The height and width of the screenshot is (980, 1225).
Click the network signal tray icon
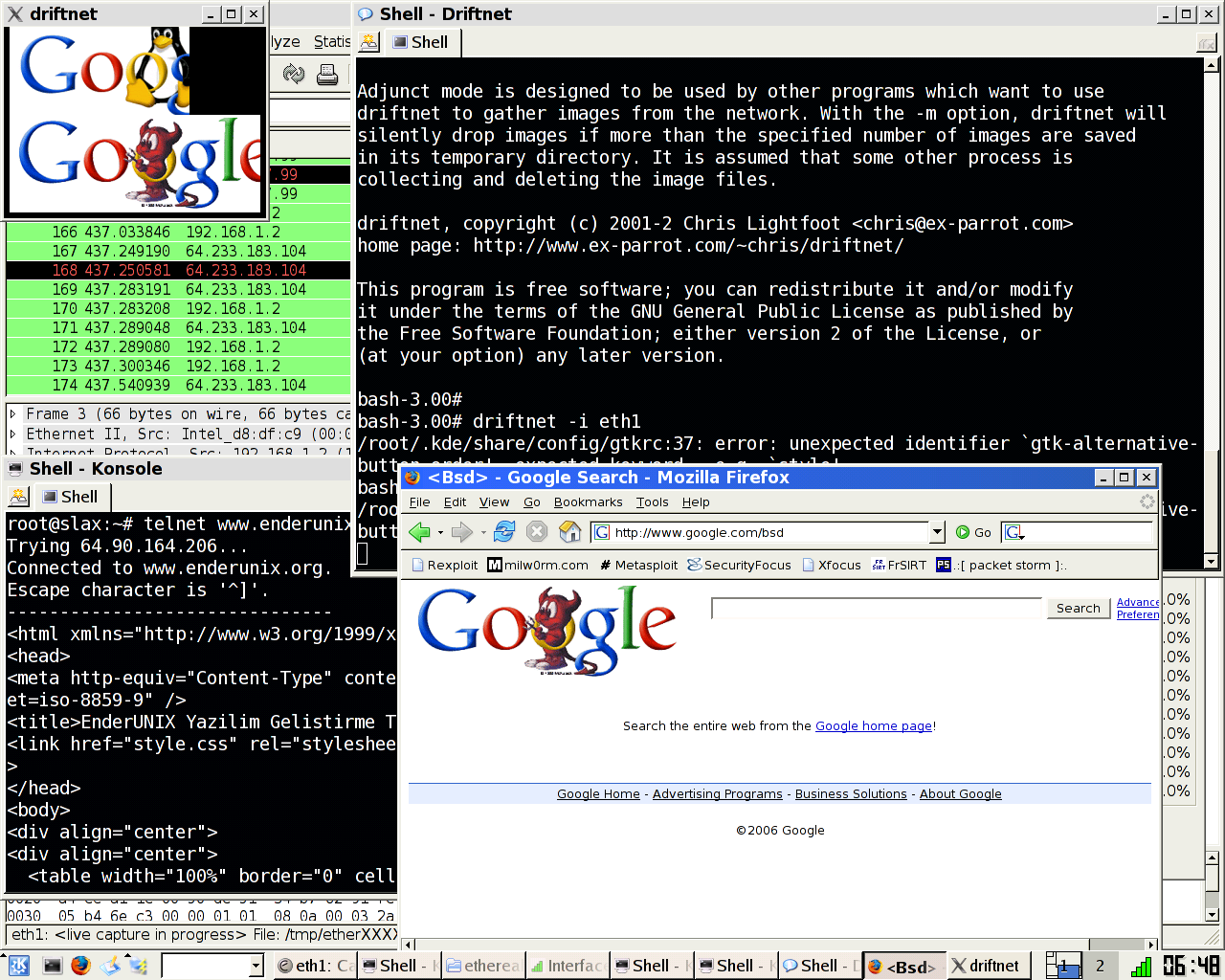[x=1141, y=966]
